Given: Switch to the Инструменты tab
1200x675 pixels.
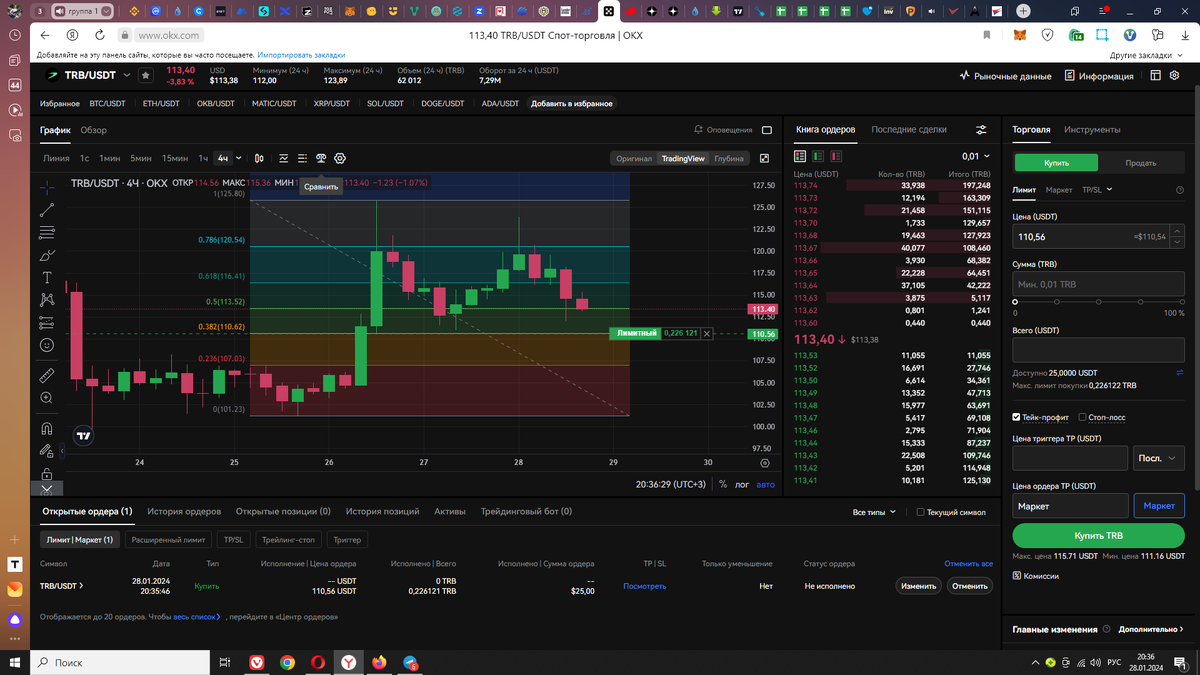Looking at the screenshot, I should (x=1092, y=130).
